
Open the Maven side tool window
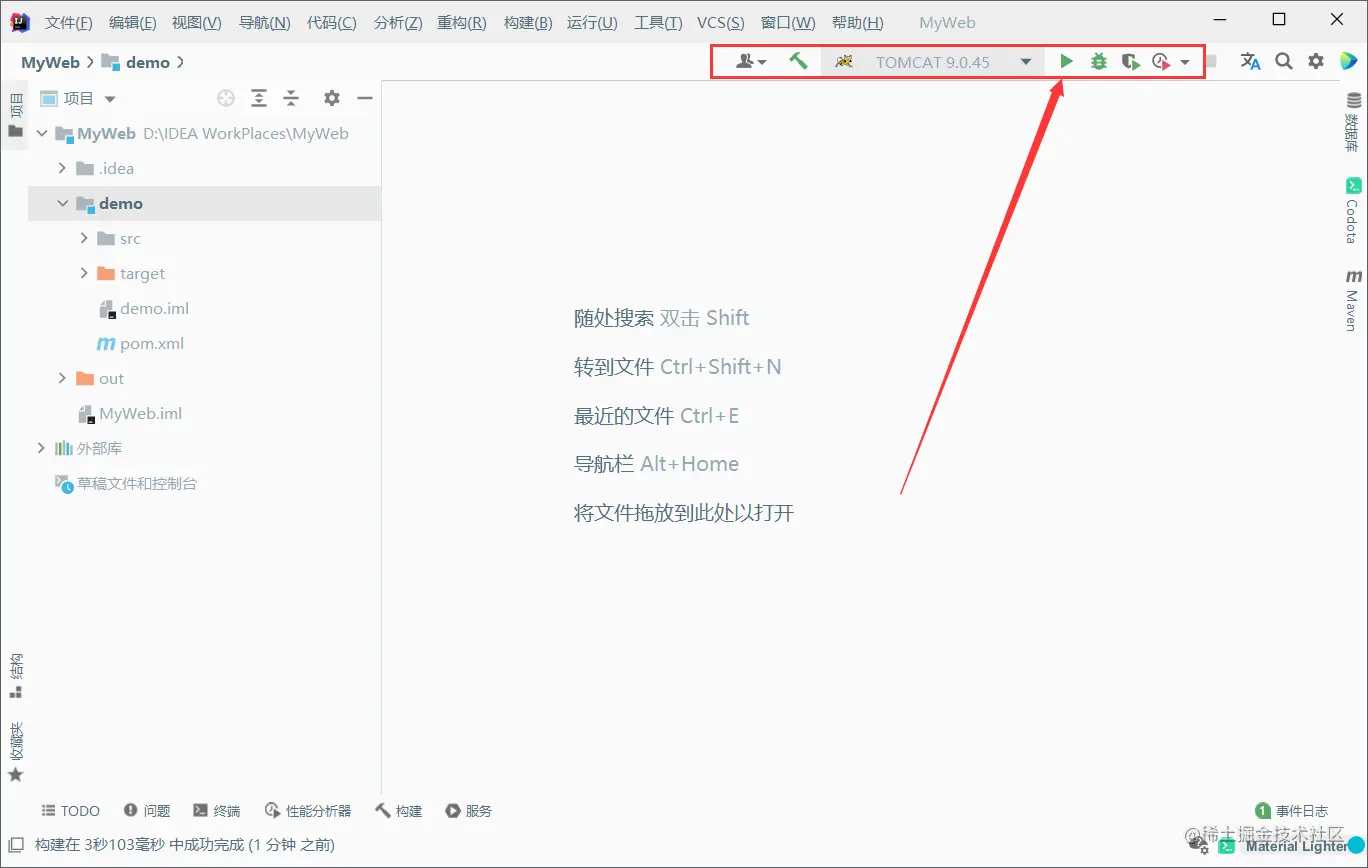[1353, 300]
